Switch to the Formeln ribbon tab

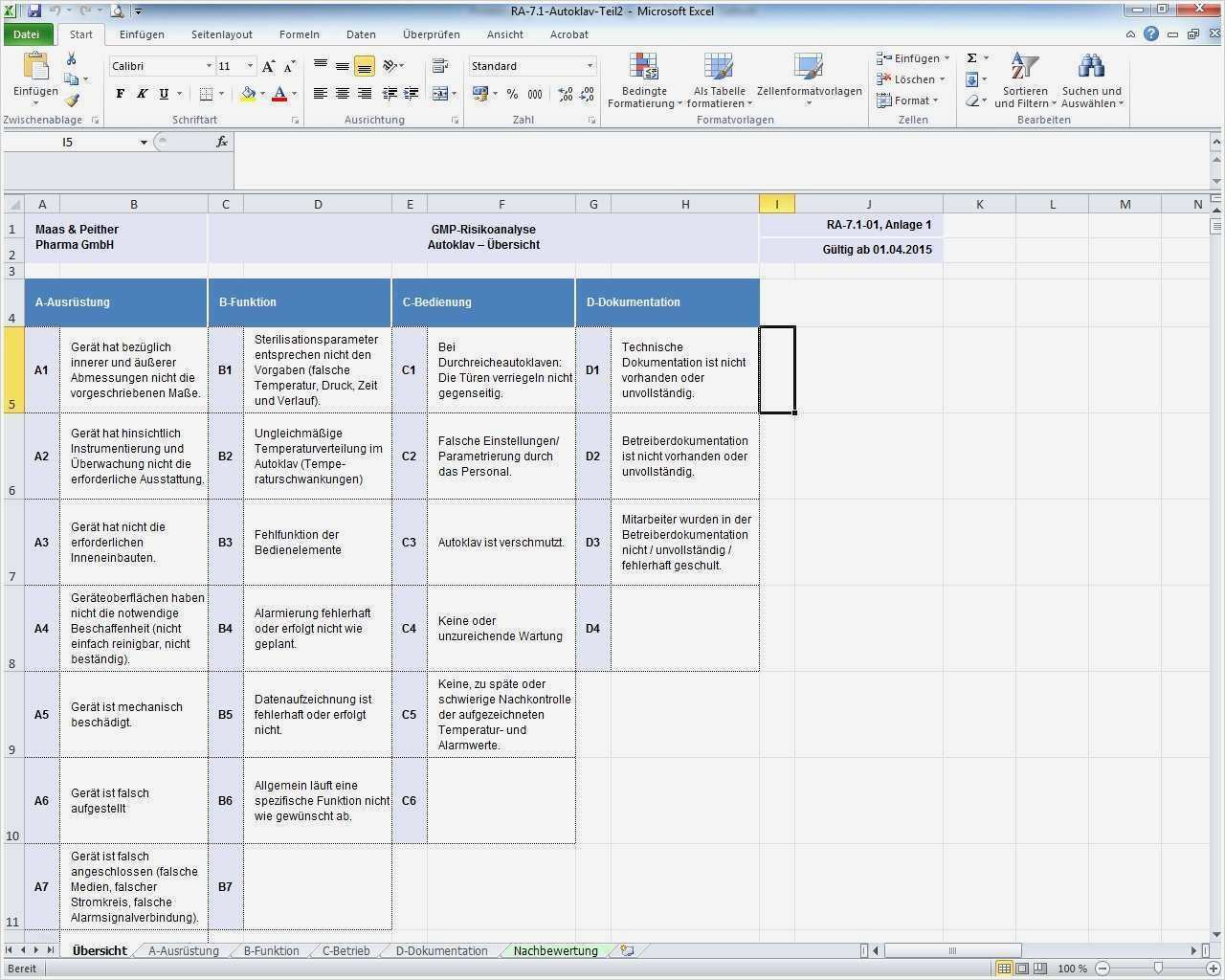coord(300,34)
